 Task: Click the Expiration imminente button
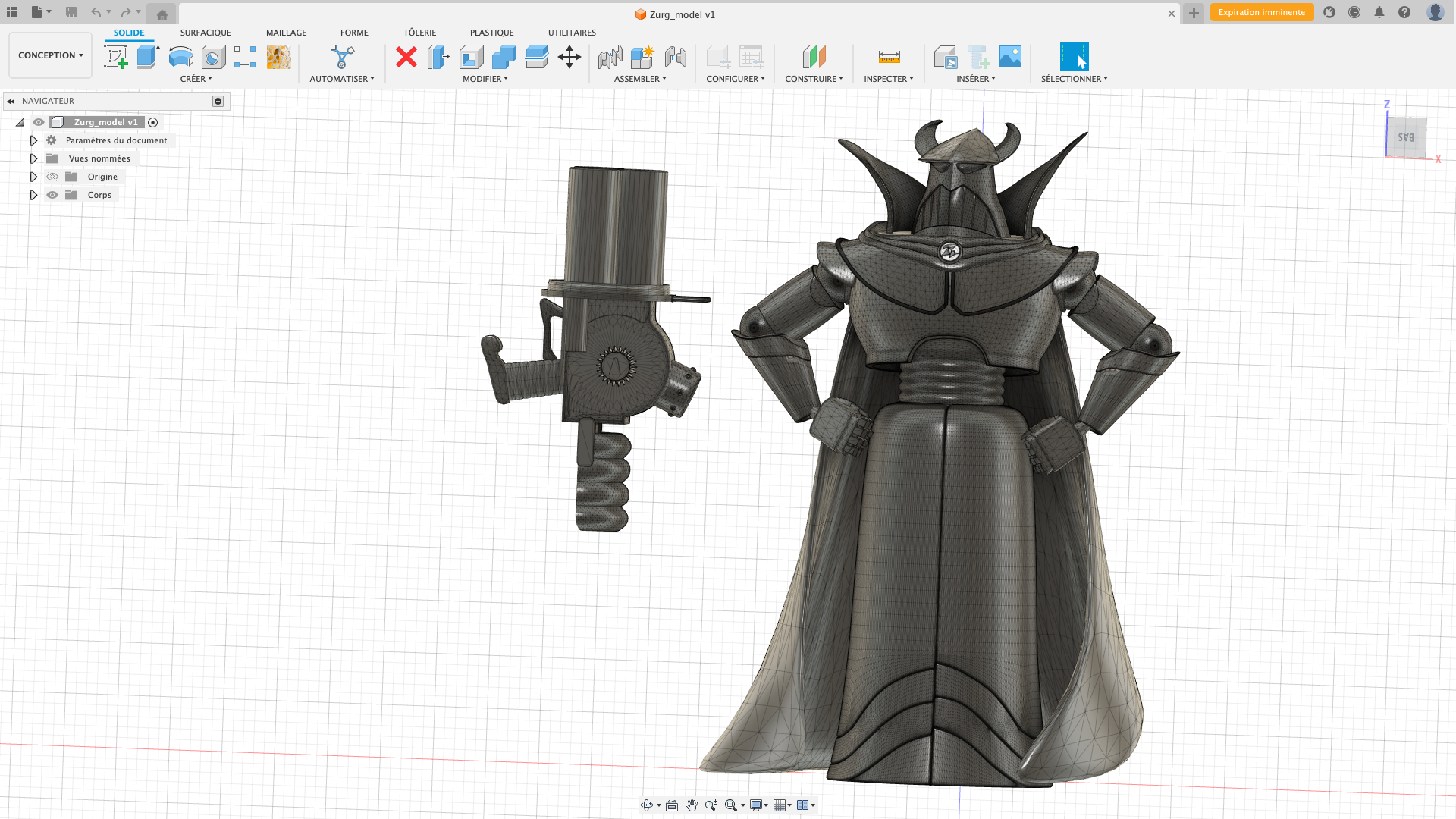pos(1261,12)
